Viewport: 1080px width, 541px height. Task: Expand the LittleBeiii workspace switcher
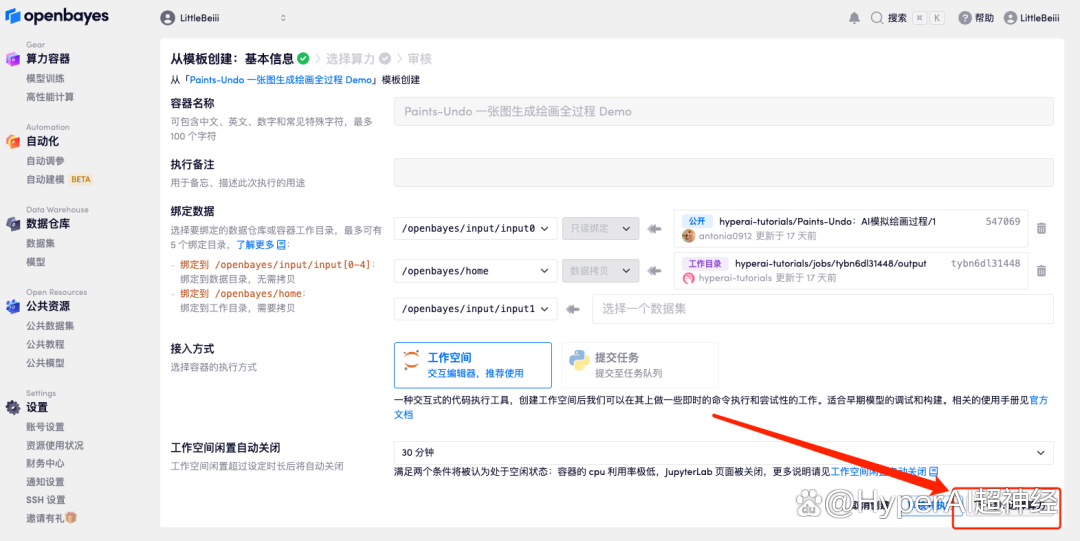point(224,18)
